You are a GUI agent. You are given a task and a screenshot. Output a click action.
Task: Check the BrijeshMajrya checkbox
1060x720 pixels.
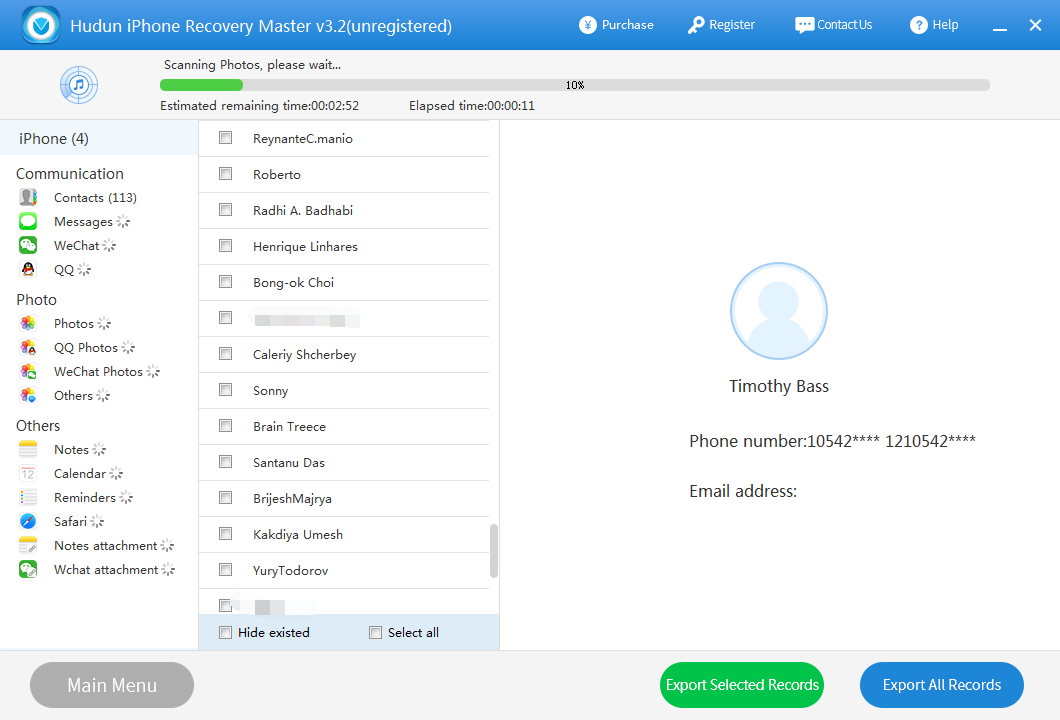226,498
